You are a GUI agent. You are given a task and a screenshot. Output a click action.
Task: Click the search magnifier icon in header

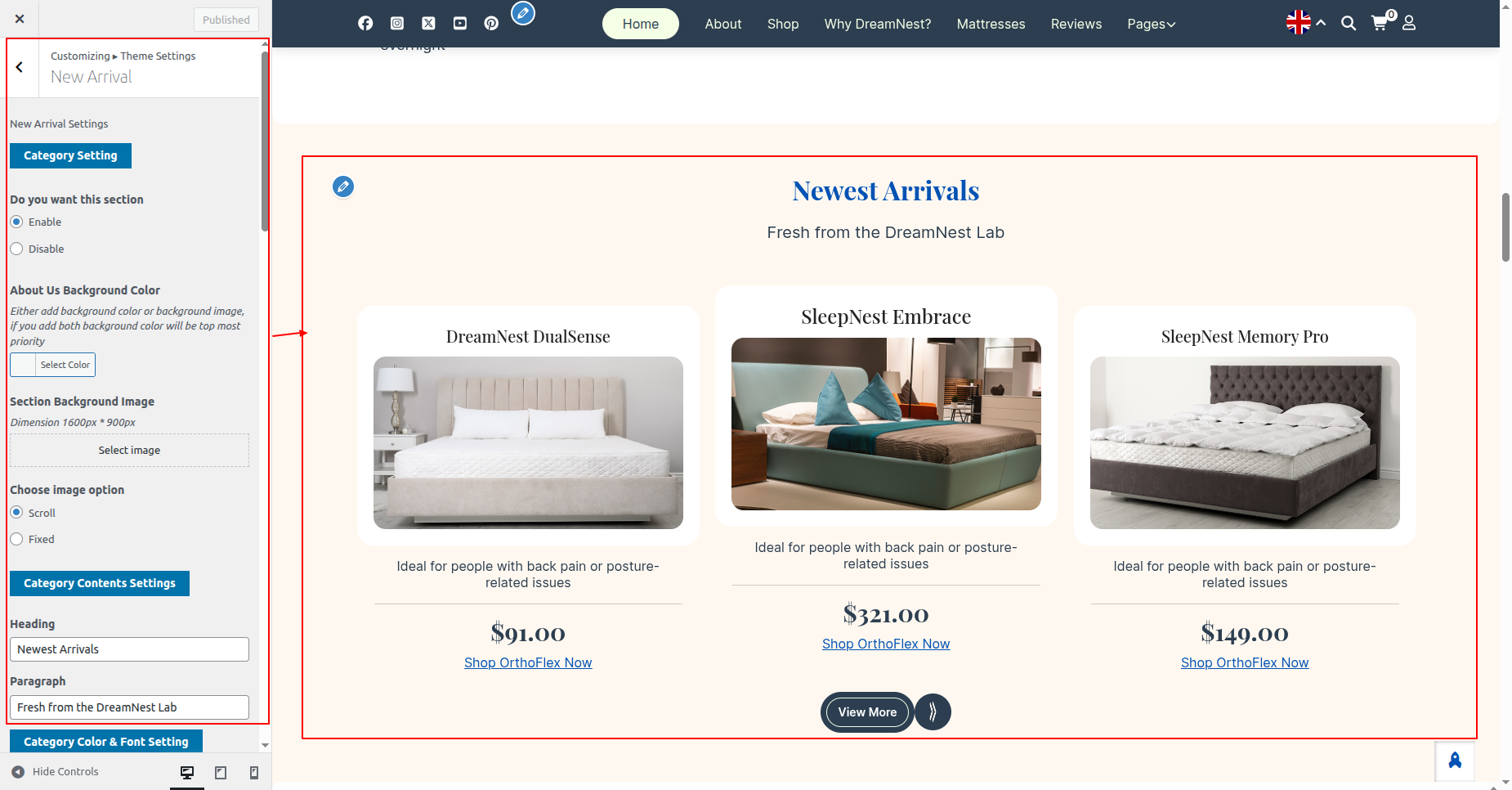pyautogui.click(x=1349, y=24)
